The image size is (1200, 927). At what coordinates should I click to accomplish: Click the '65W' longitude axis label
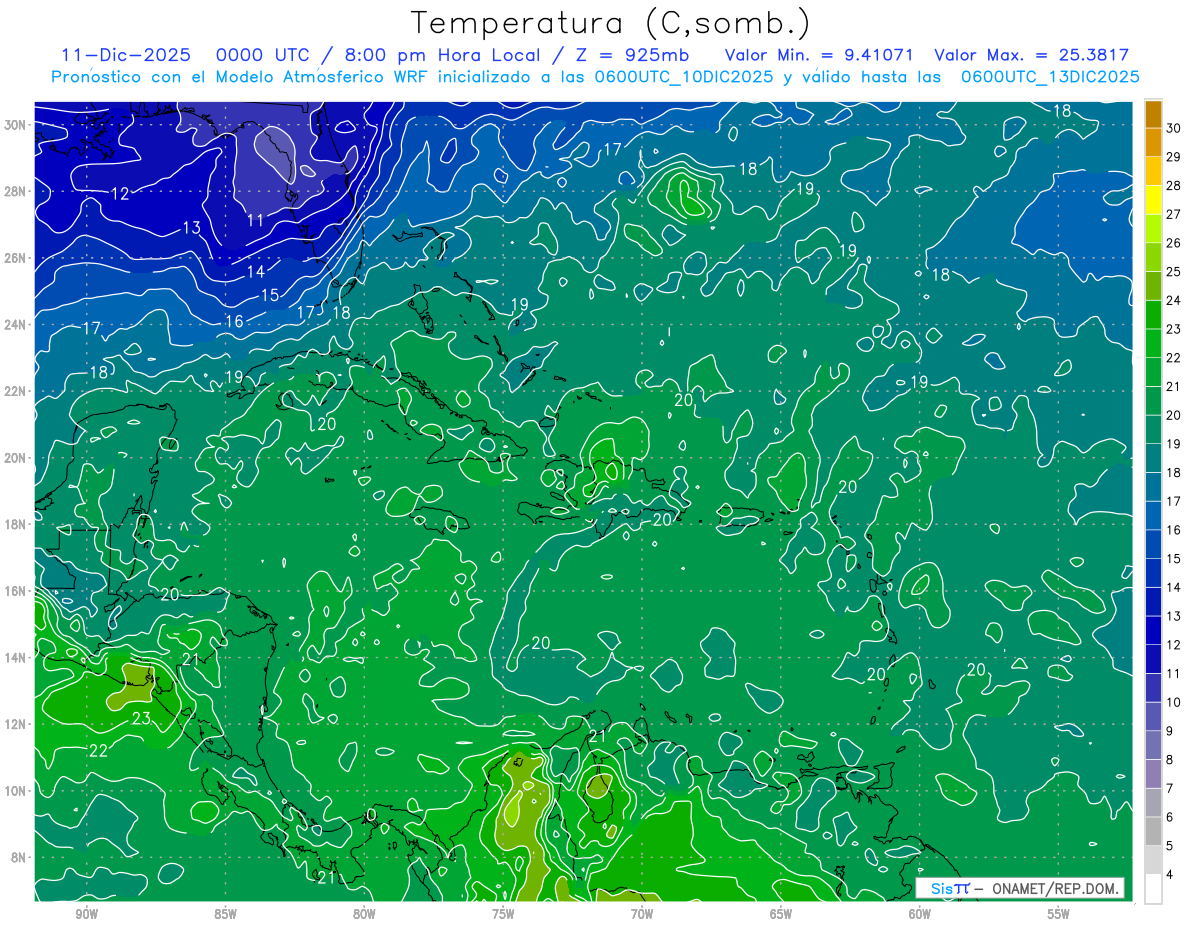click(781, 914)
